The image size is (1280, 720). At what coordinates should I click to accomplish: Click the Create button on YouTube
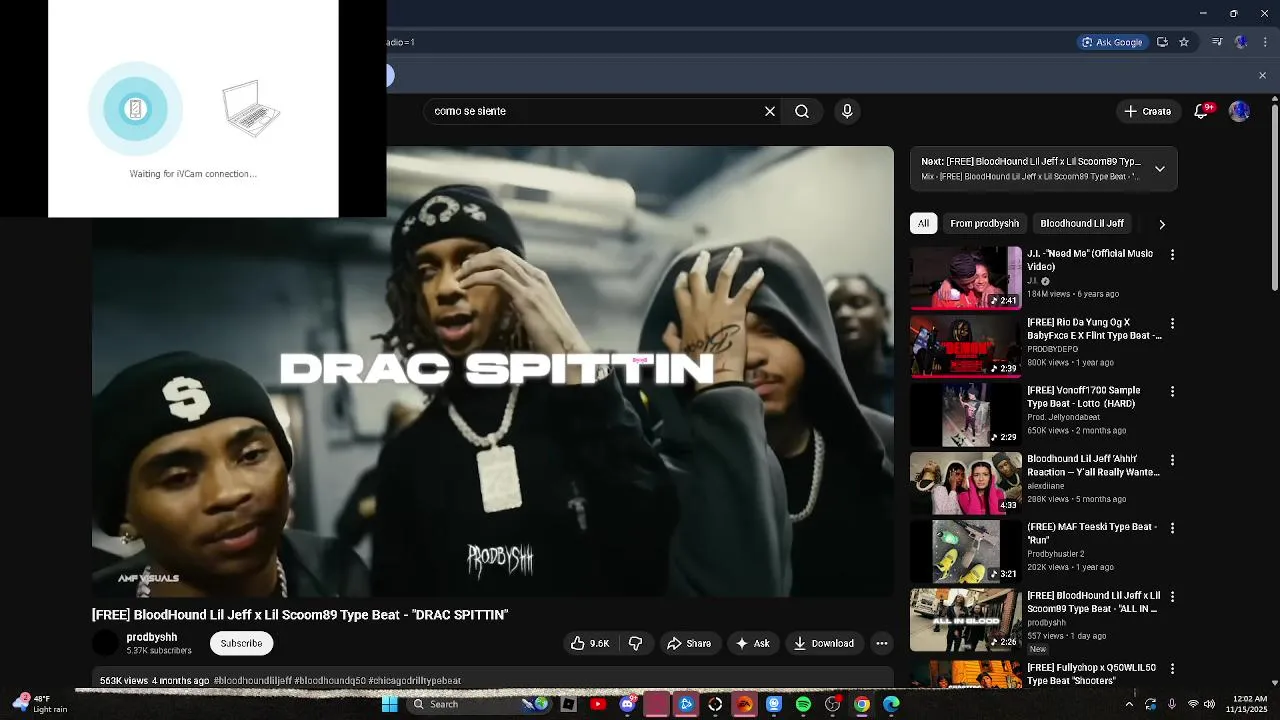click(1147, 111)
